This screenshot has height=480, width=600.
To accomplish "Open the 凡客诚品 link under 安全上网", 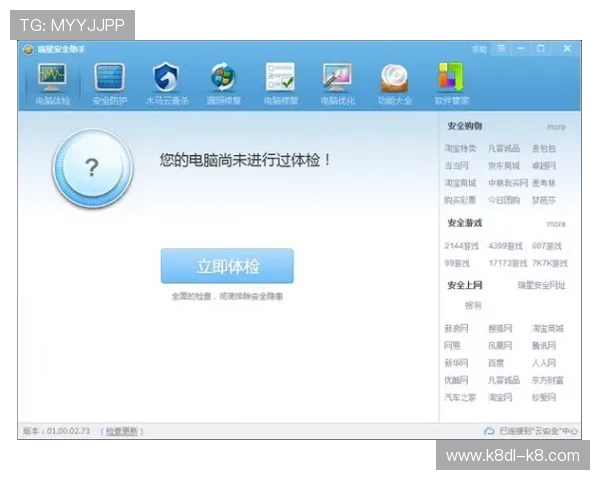I will (504, 380).
